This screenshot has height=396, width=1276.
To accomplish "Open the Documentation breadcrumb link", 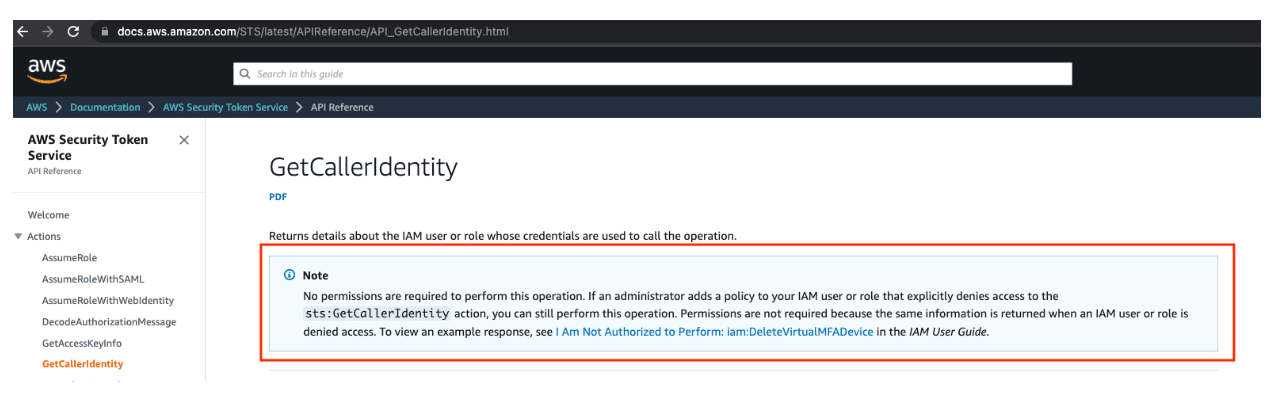I will point(105,107).
